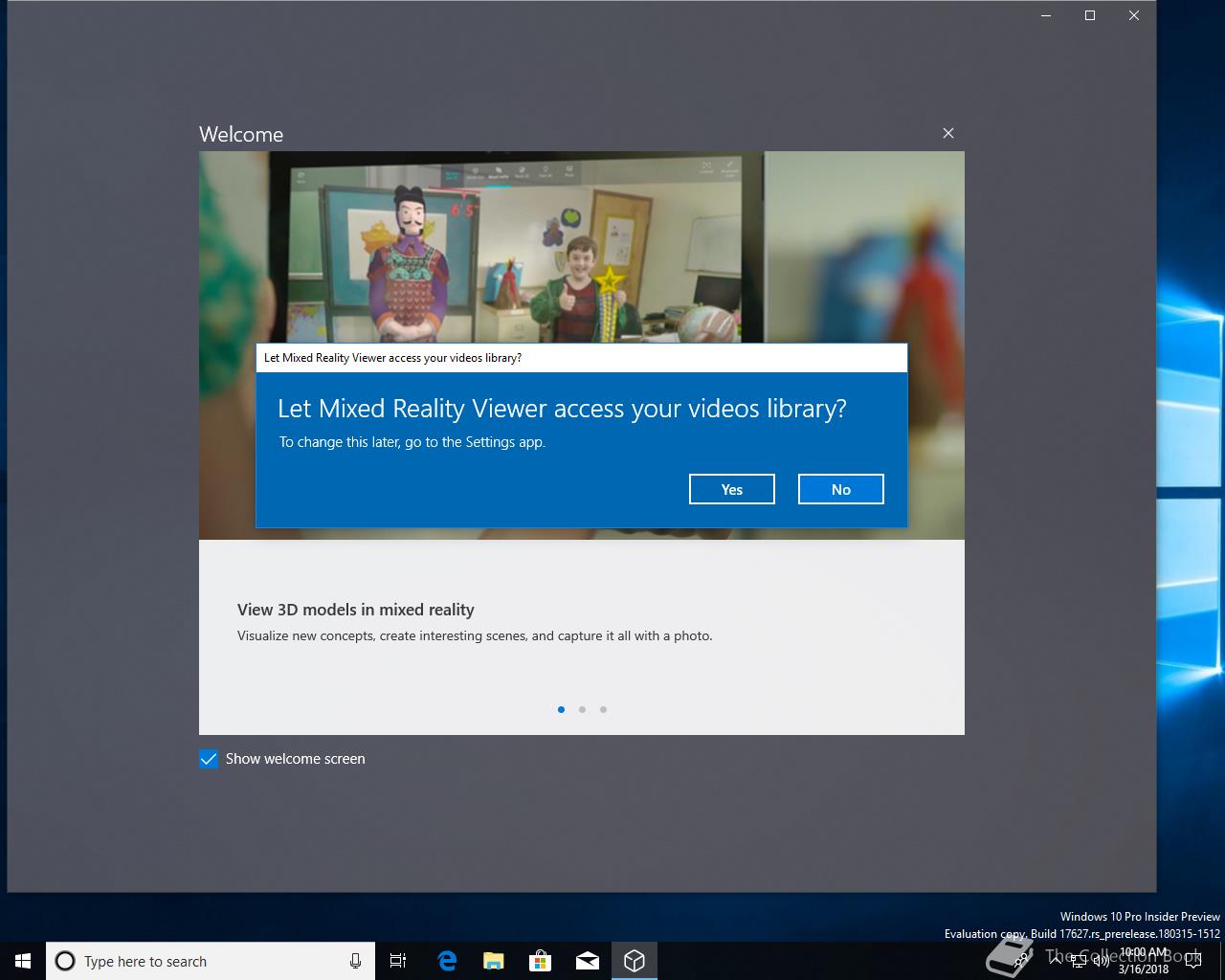Launch Microsoft Edge from the taskbar
Viewport: 1225px width, 980px height.
[x=447, y=961]
